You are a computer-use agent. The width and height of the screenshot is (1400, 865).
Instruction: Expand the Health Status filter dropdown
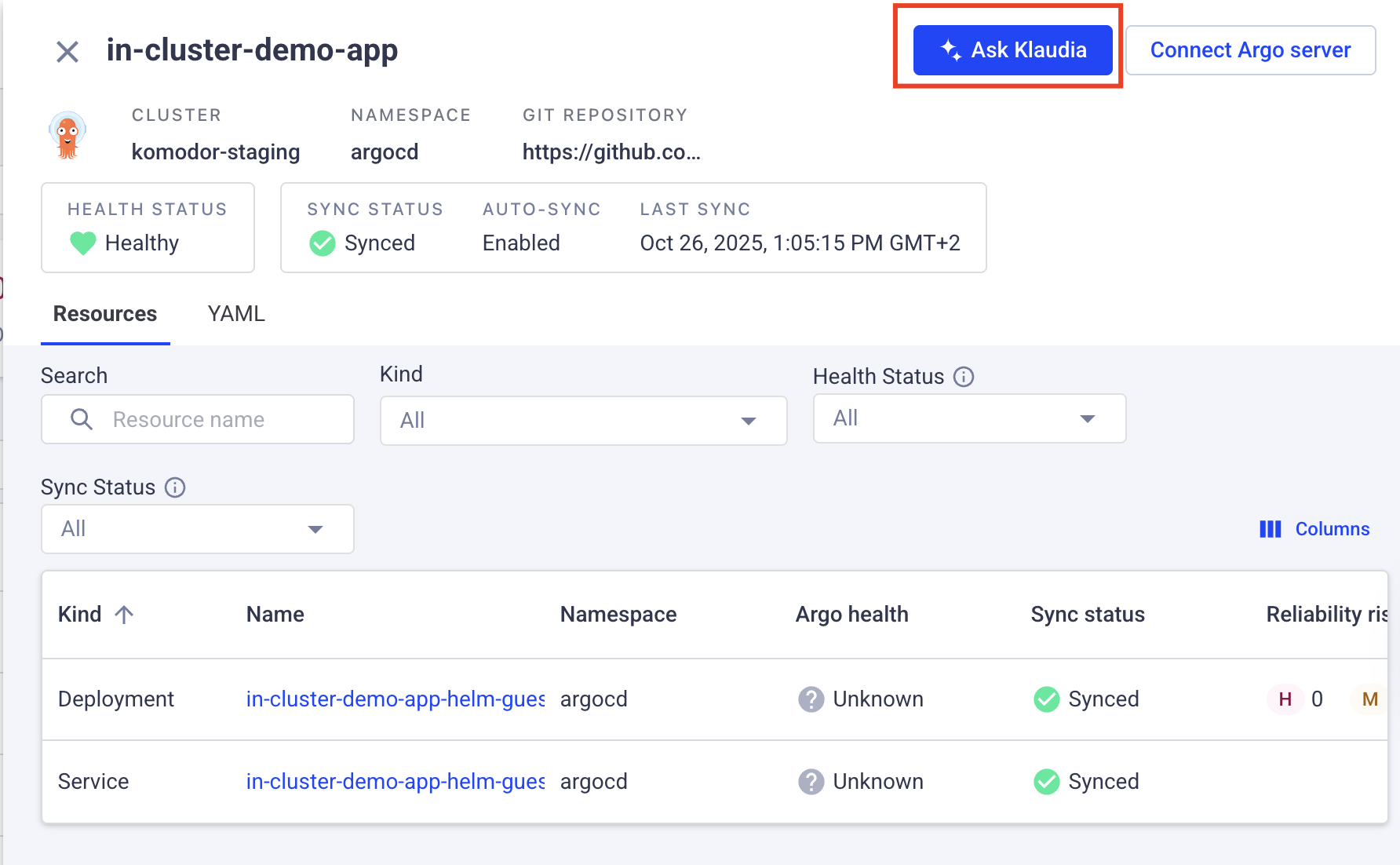point(969,418)
